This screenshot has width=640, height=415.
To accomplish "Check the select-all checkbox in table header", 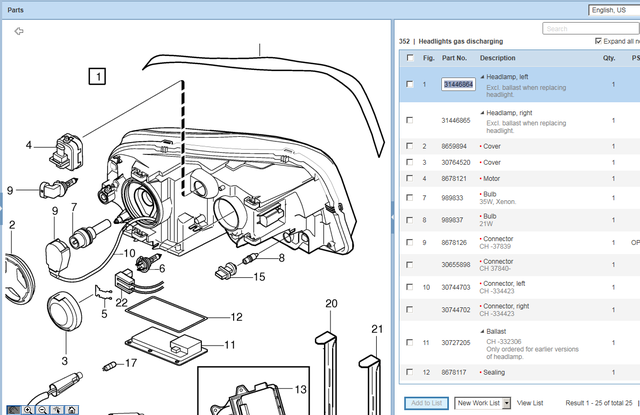I will [409, 58].
